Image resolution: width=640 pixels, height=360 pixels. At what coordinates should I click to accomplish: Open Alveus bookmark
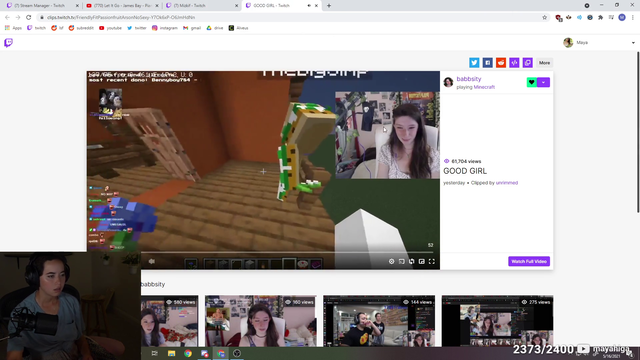[238, 28]
